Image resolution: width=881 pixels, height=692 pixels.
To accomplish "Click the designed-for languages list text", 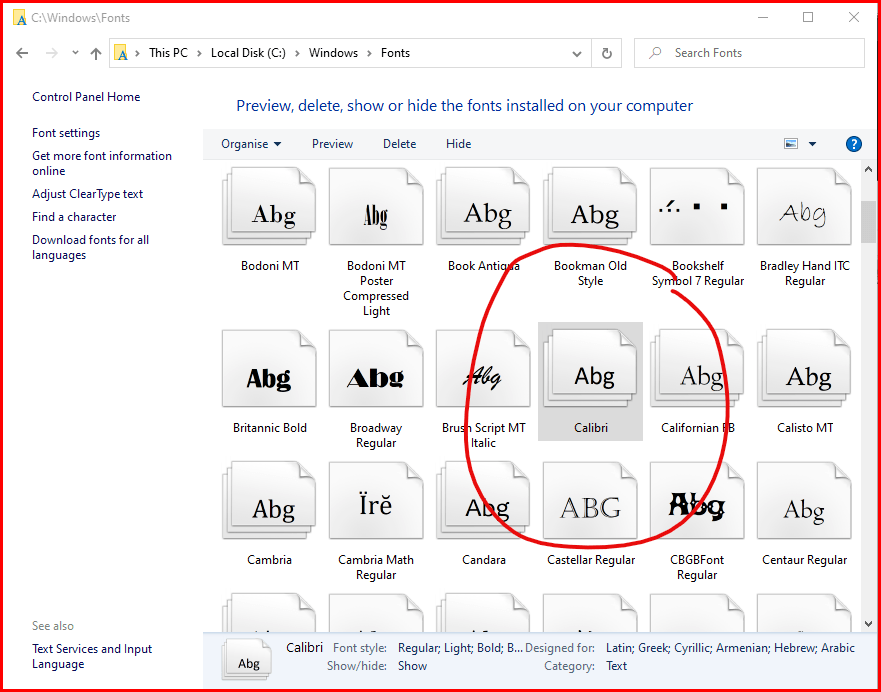I will (730, 648).
